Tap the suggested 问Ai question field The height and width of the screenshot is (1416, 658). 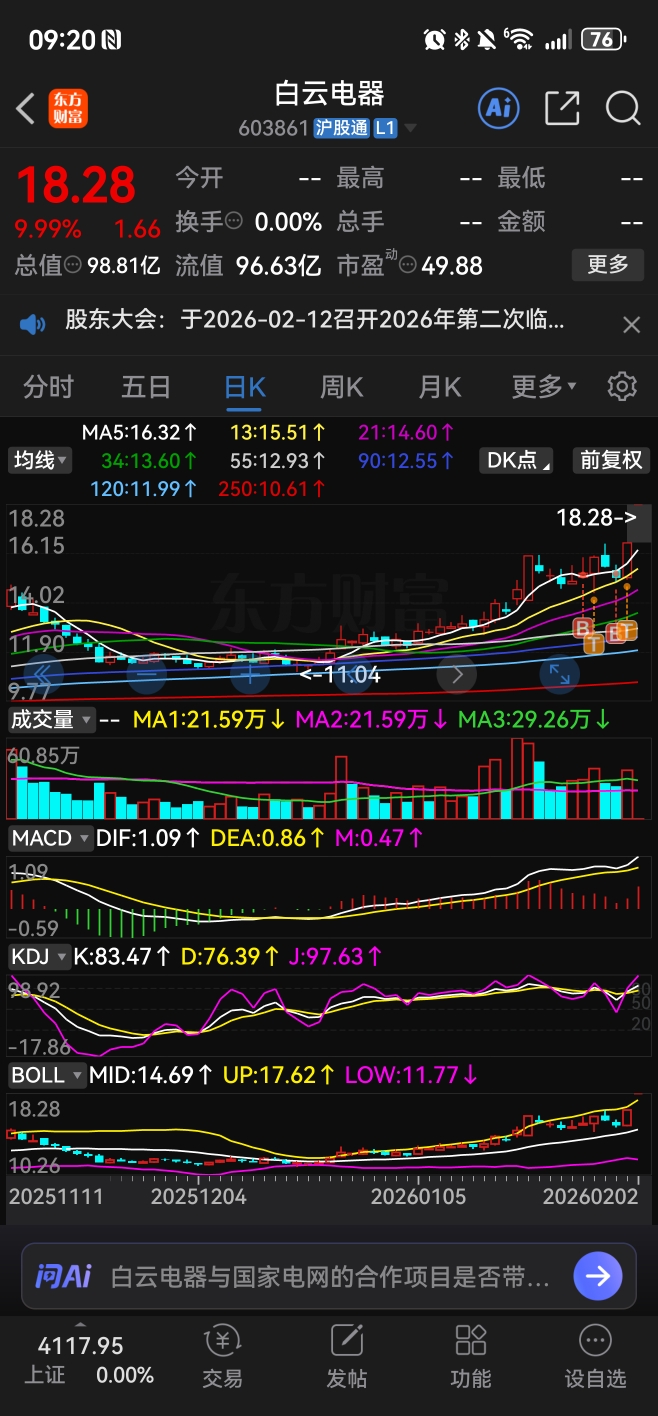coord(330,1277)
